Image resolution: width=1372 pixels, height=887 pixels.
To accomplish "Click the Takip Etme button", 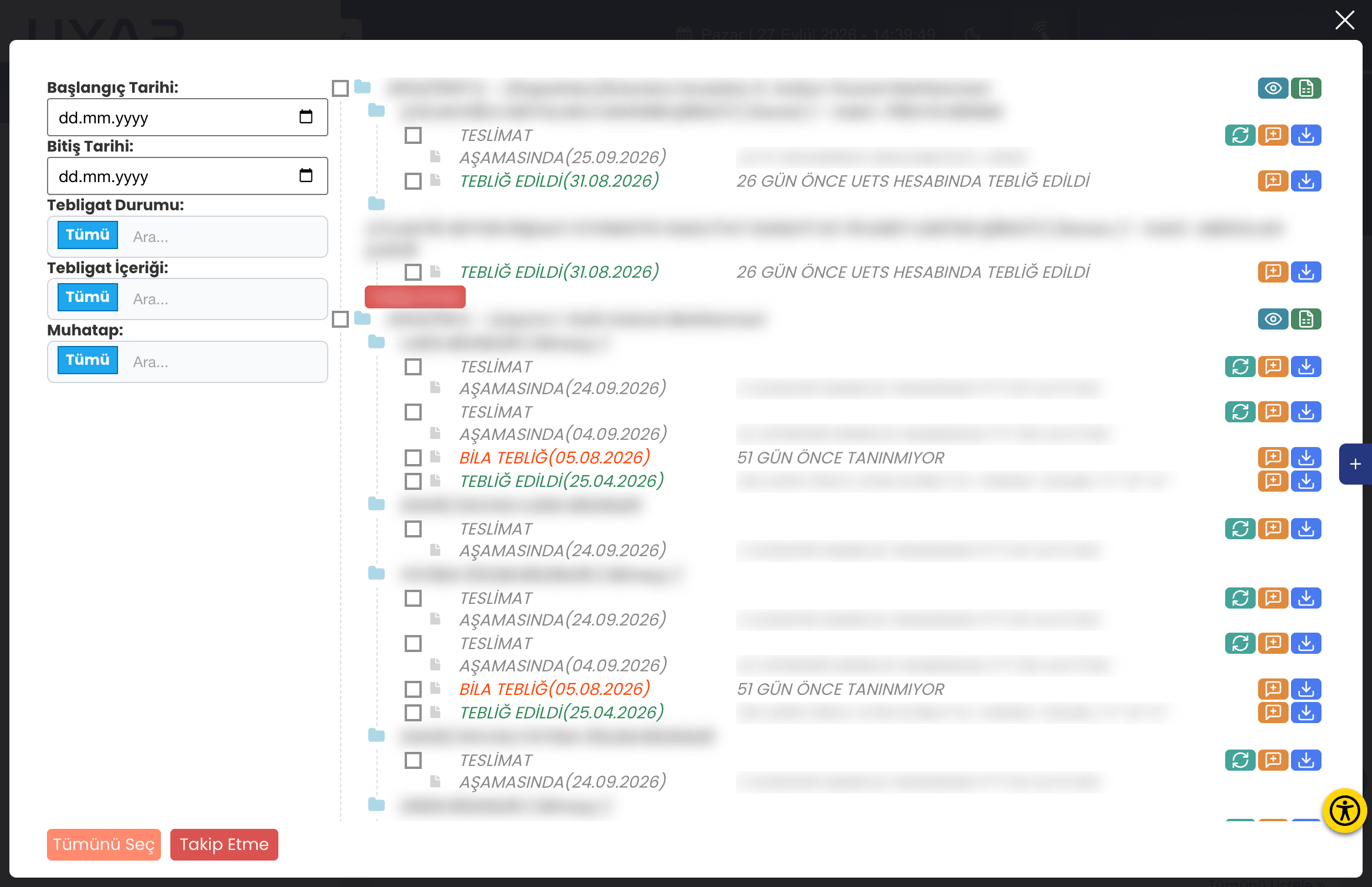I will [x=224, y=845].
